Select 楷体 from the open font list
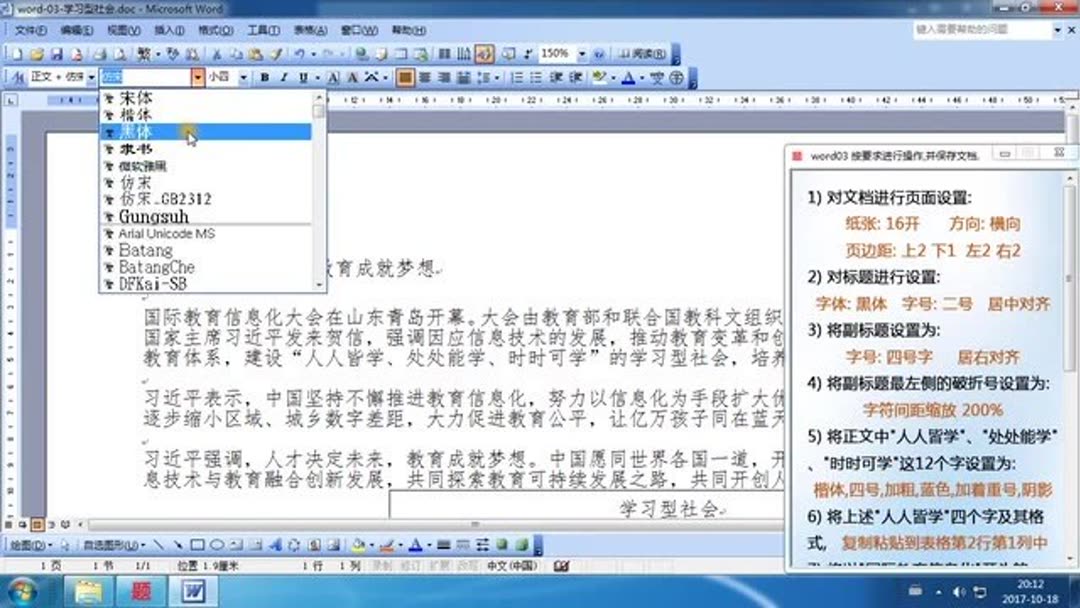The height and width of the screenshot is (608, 1080). tap(135, 114)
